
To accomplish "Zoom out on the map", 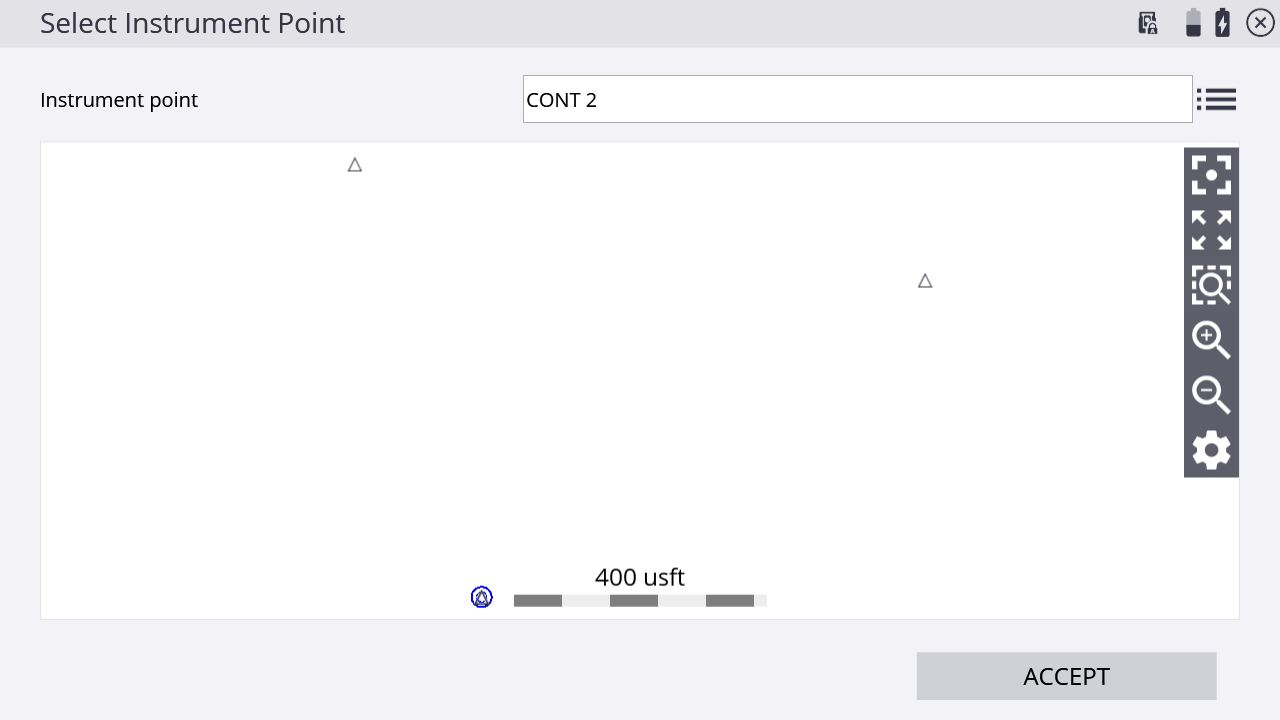I will tap(1211, 395).
